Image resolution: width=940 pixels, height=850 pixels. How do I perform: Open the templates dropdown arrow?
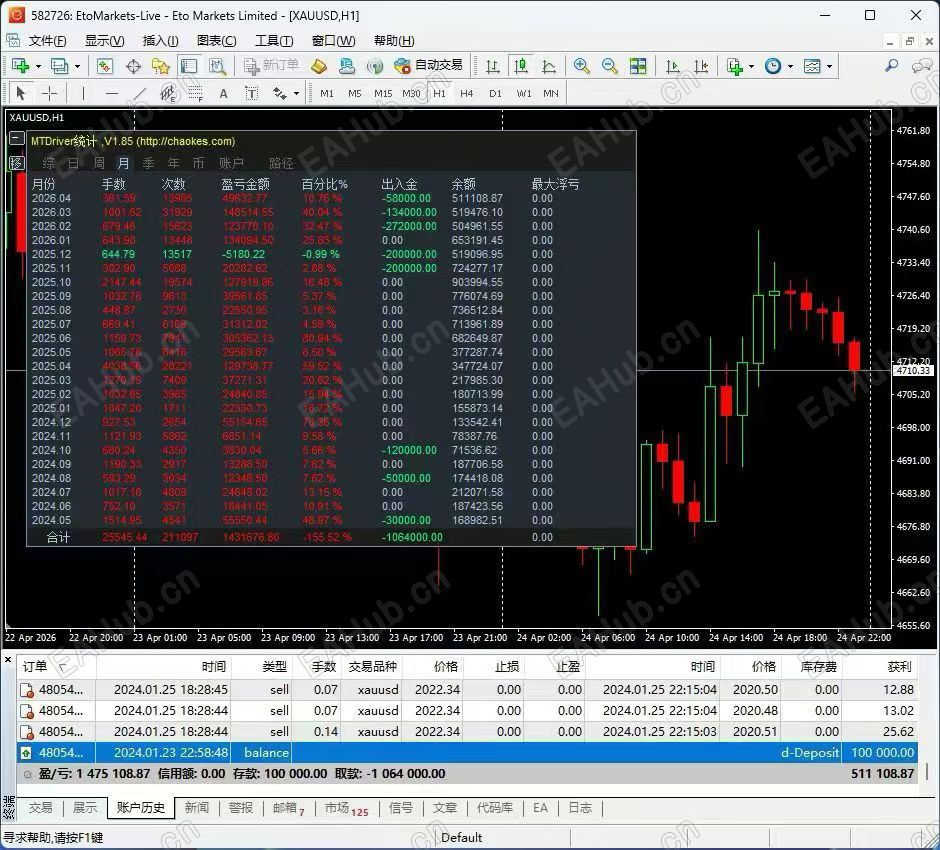pyautogui.click(x=829, y=67)
